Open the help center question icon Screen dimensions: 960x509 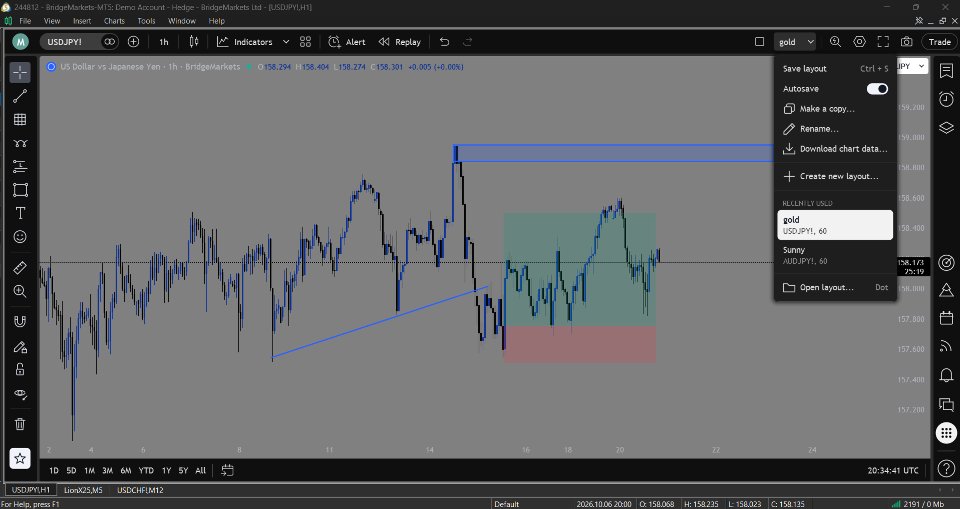coord(946,470)
